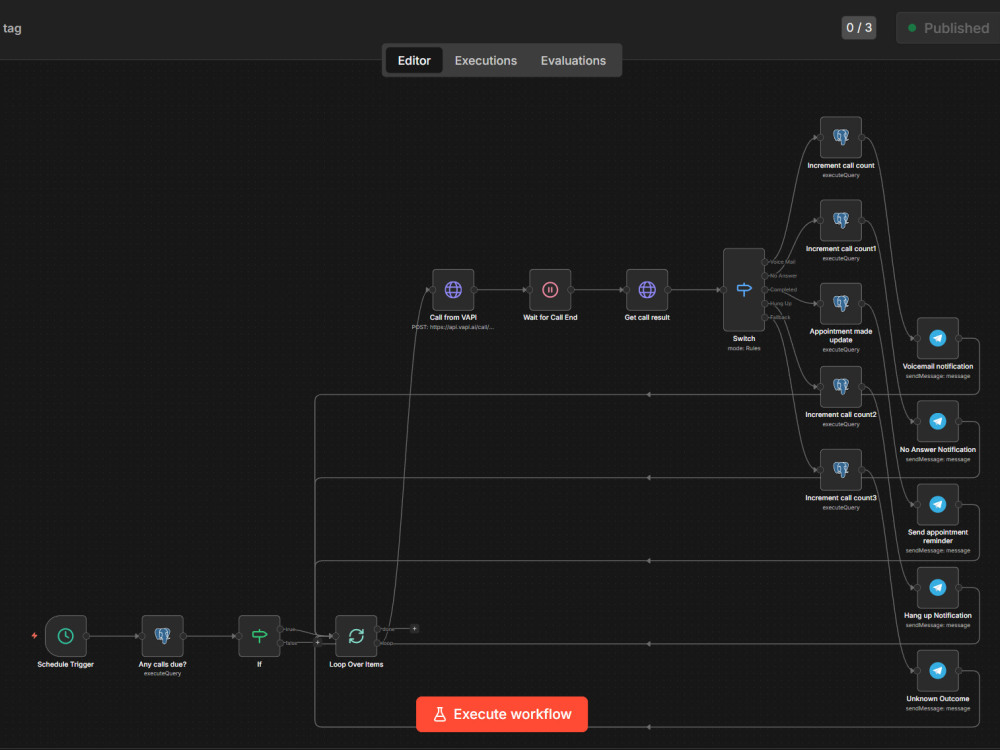Click the Switch Voice Mail output connector
The width and height of the screenshot is (1000, 750).
(765, 262)
